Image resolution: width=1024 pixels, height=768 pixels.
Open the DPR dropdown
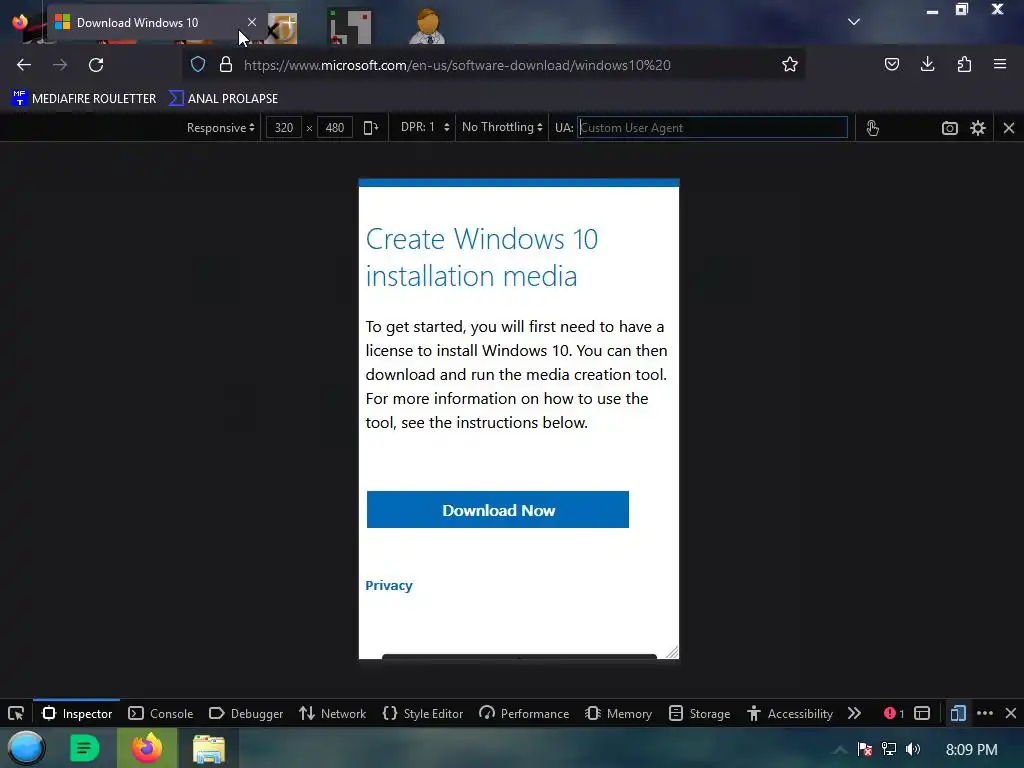[x=425, y=127]
